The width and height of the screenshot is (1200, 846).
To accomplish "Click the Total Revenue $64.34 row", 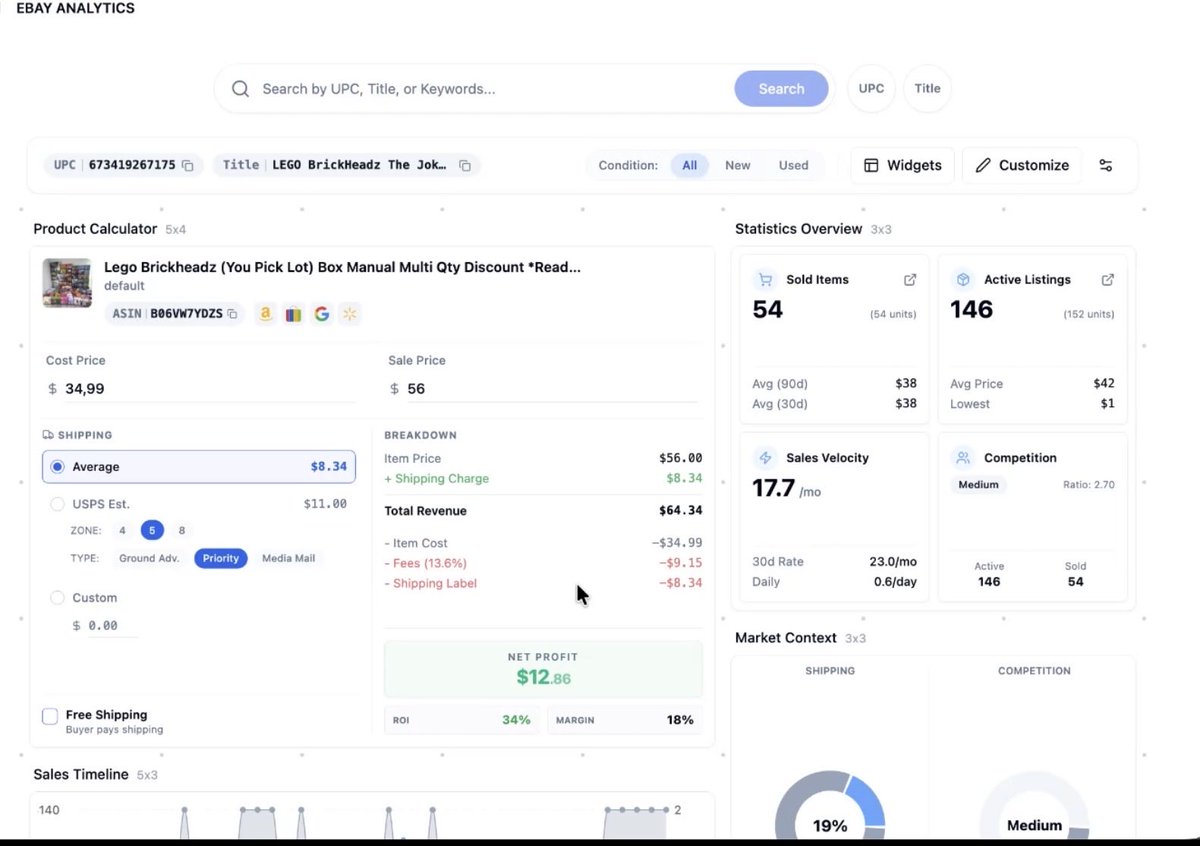I will (x=543, y=511).
